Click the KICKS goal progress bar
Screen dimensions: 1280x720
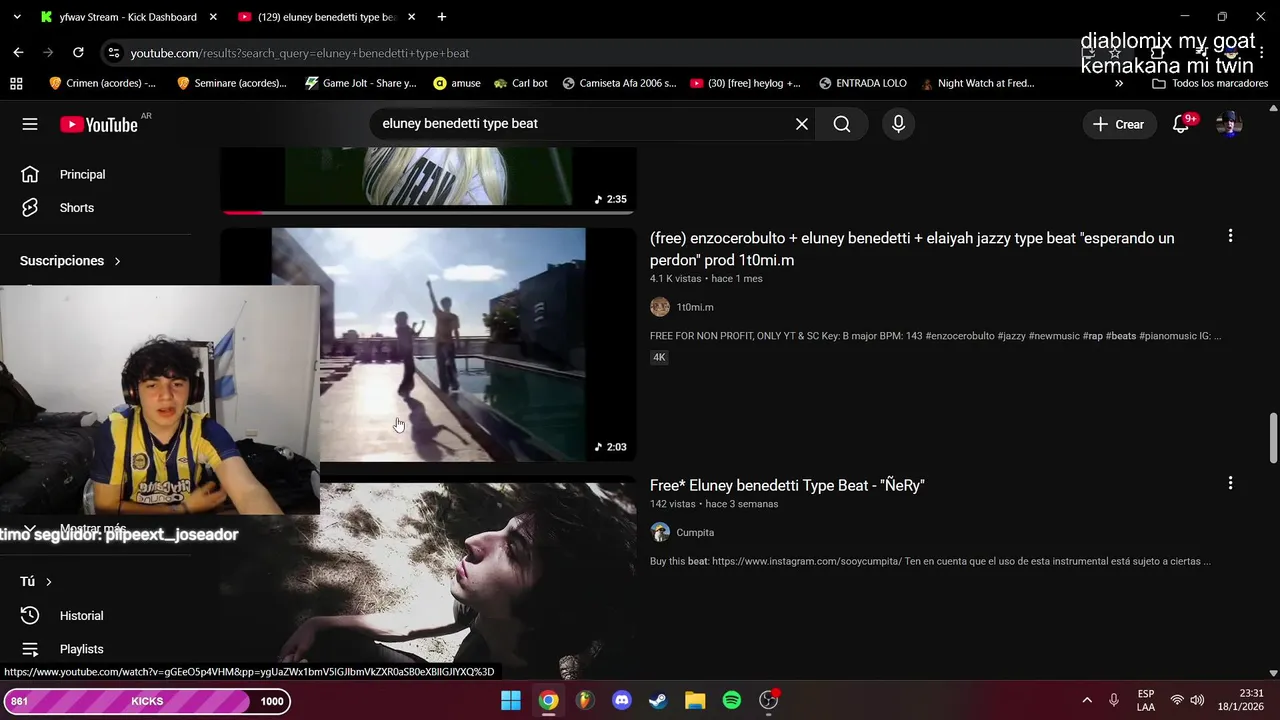click(x=147, y=701)
